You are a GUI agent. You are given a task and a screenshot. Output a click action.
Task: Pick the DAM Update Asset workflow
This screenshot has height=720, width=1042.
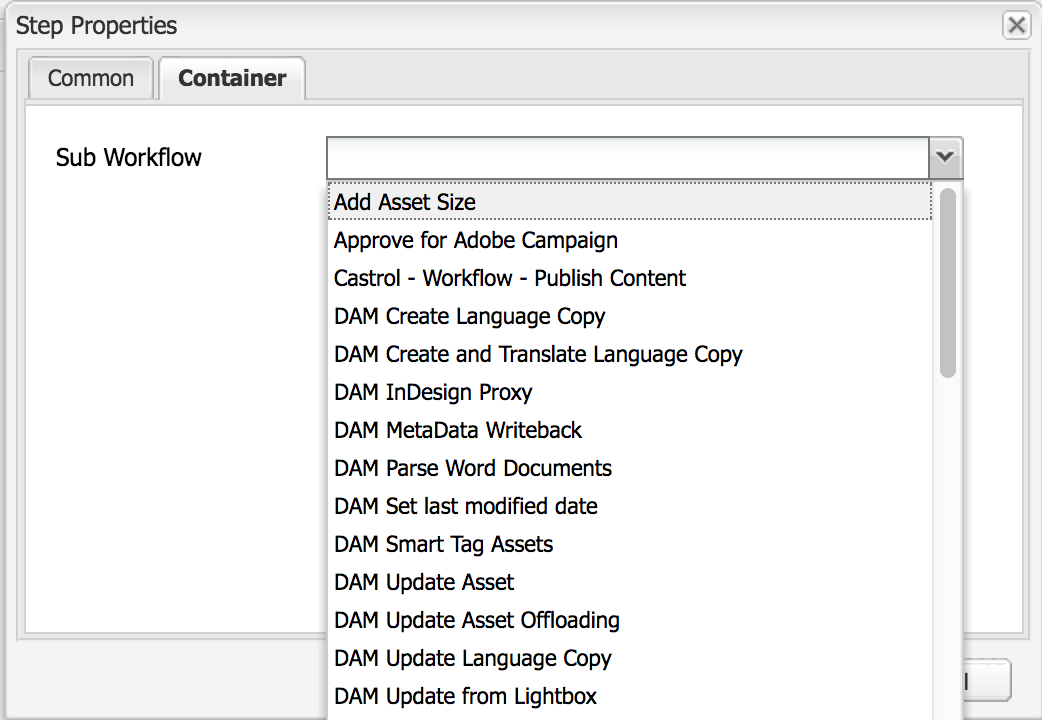[x=629, y=582]
